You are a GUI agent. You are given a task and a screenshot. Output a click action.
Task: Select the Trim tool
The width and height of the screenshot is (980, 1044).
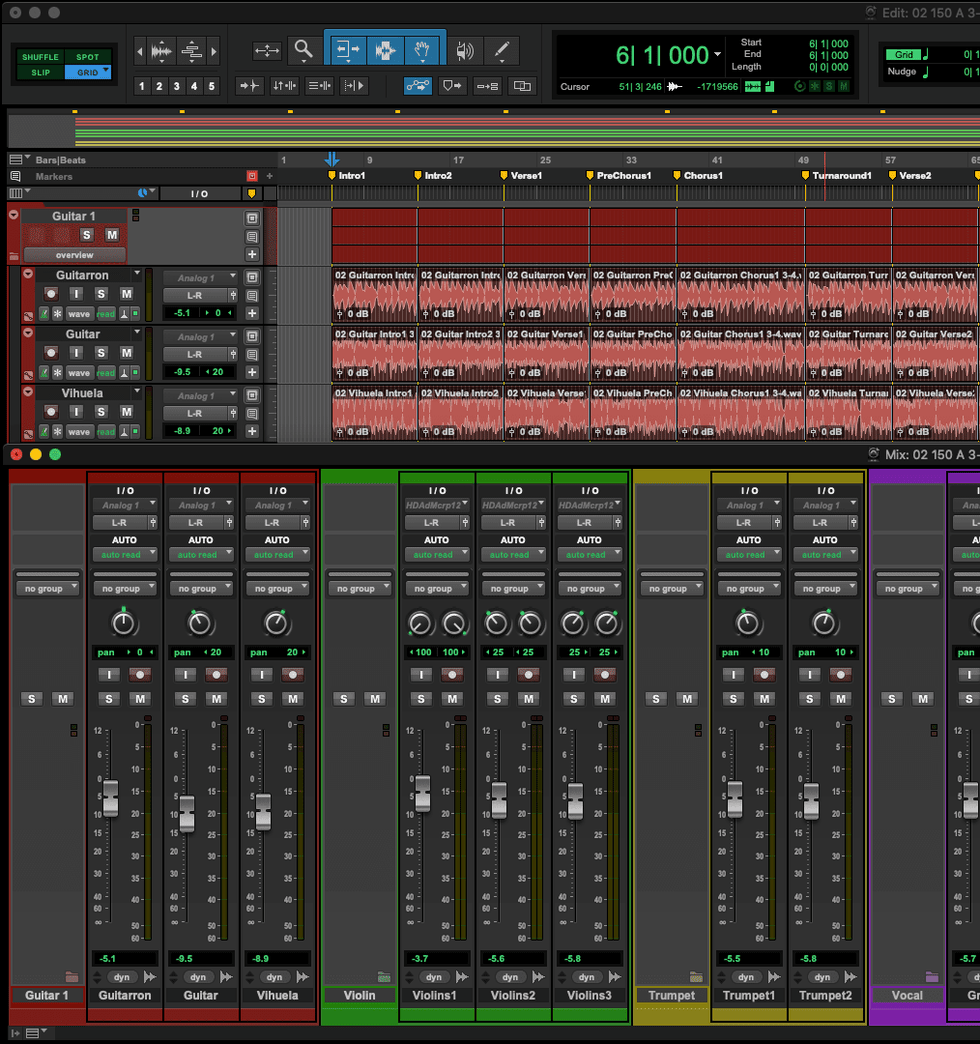[347, 49]
